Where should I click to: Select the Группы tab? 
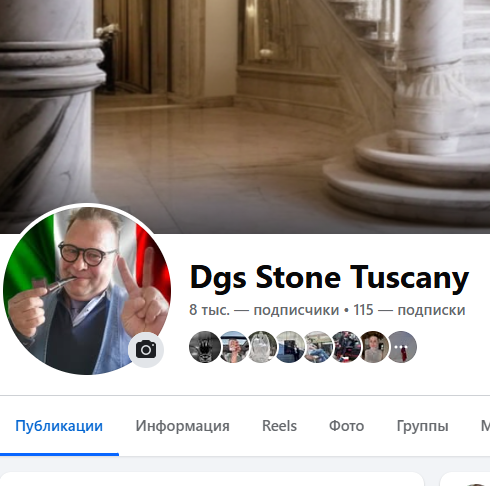click(422, 426)
